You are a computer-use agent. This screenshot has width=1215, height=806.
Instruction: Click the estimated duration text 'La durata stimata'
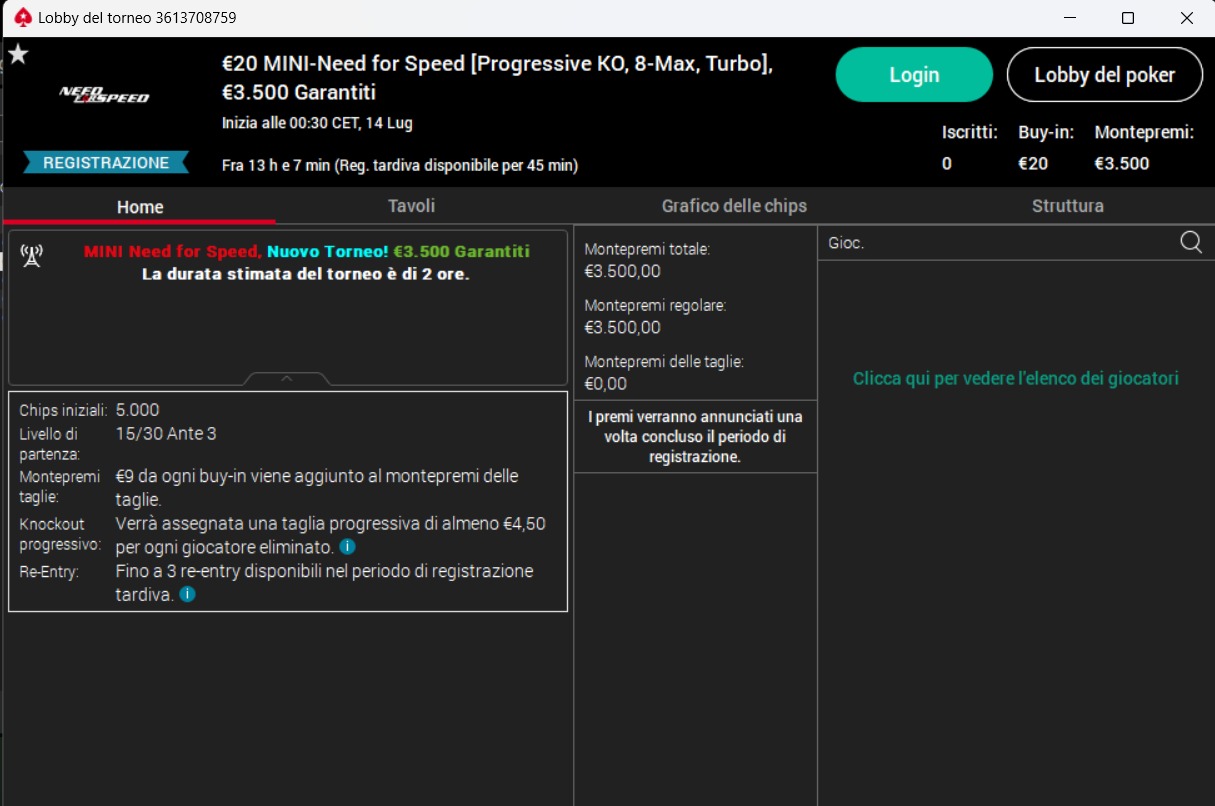point(305,274)
